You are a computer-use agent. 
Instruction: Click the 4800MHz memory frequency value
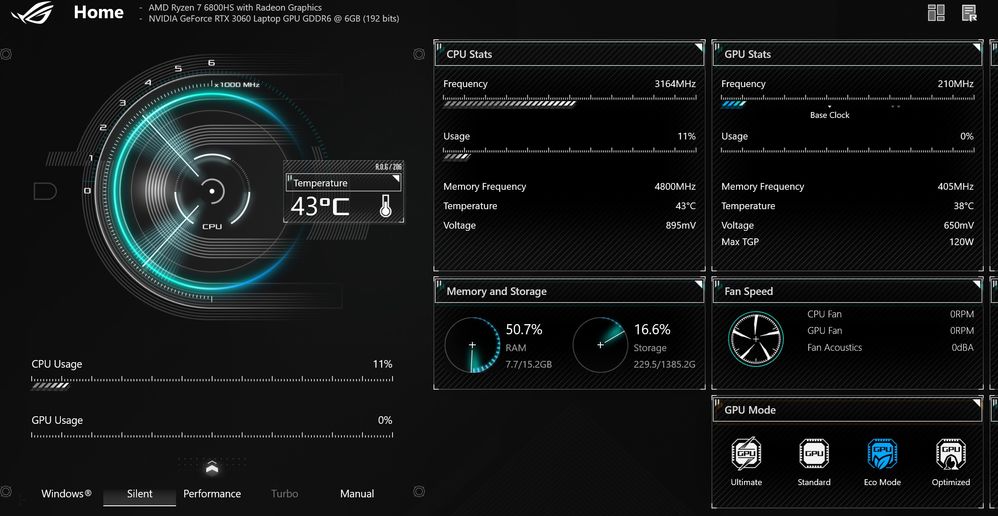675,186
